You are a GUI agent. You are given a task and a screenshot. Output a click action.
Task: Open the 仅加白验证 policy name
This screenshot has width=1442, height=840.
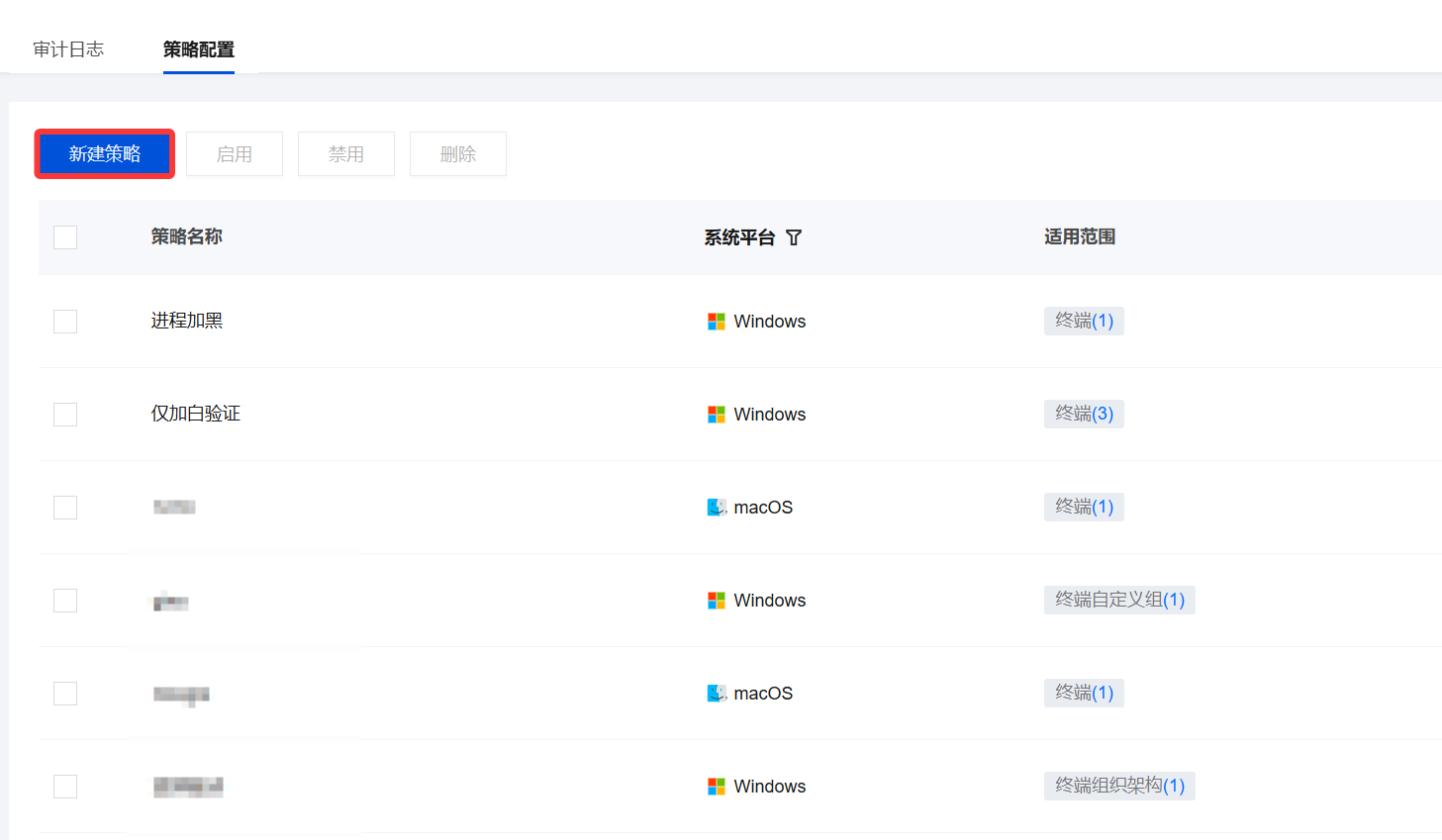[196, 414]
